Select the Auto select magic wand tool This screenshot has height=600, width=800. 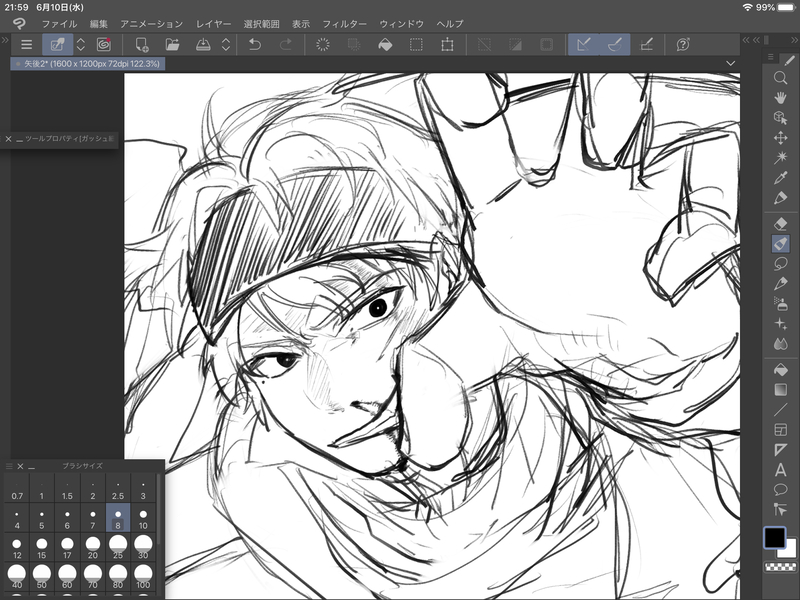(x=780, y=158)
